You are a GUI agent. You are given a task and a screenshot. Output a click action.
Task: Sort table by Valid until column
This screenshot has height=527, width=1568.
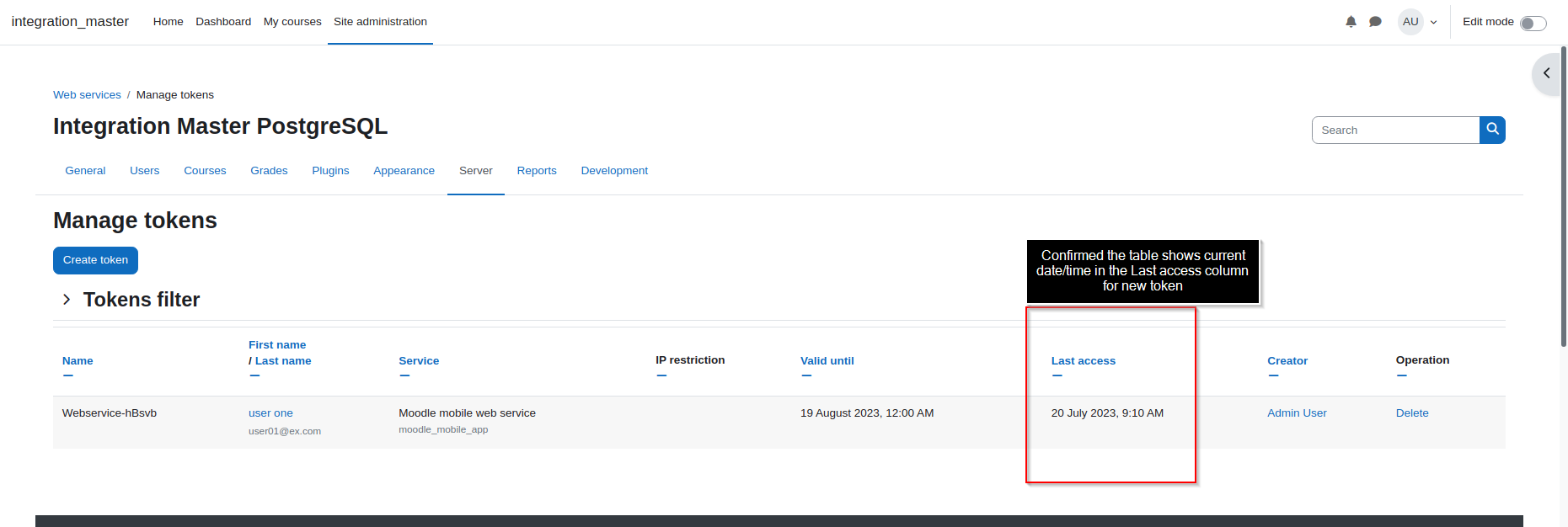[827, 361]
